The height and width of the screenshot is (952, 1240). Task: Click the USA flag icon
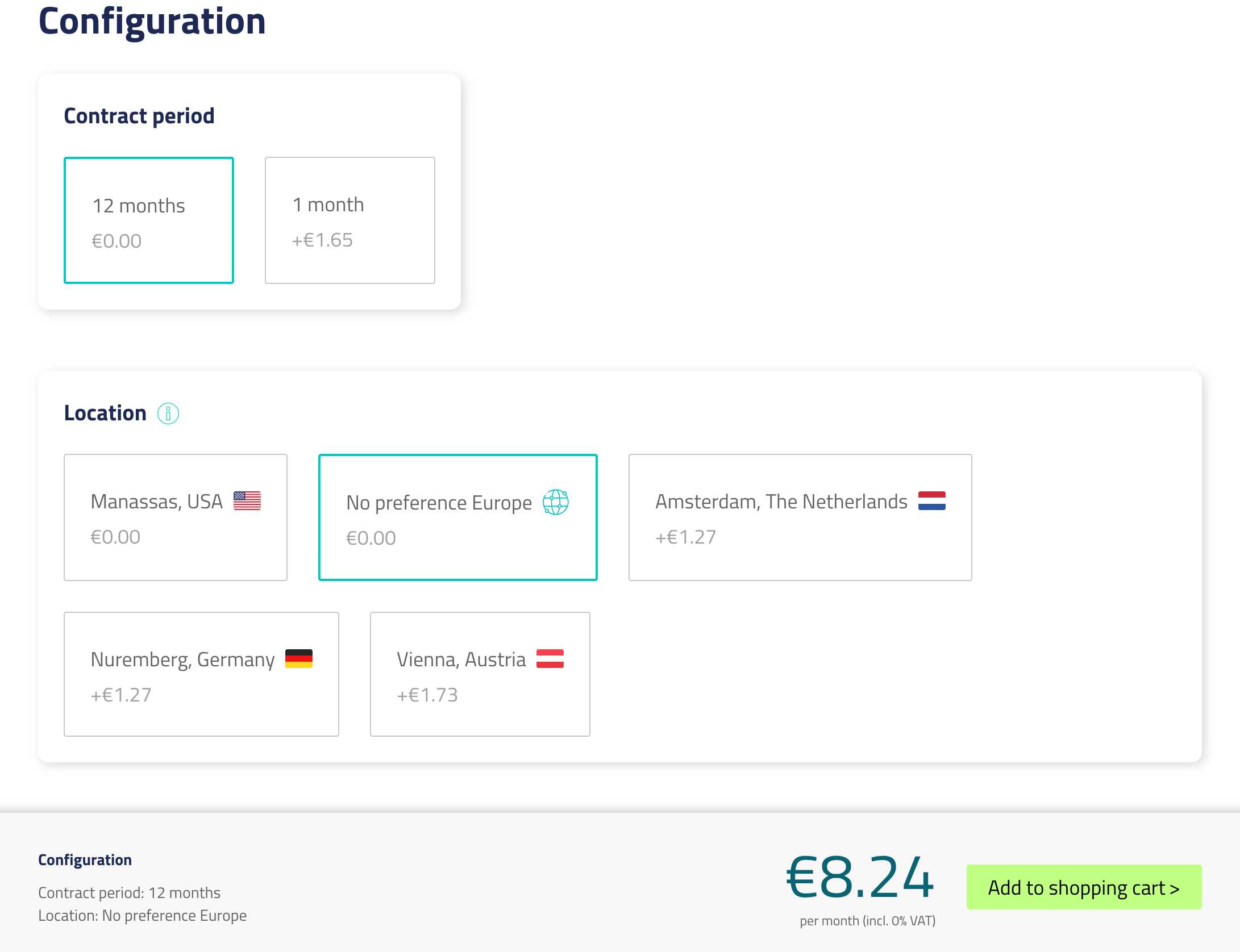click(x=247, y=501)
